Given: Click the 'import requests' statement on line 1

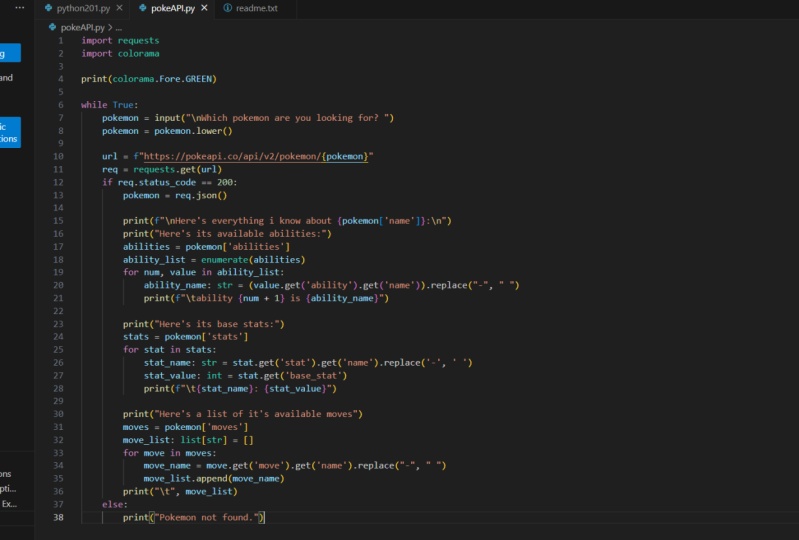Looking at the screenshot, I should pyautogui.click(x=120, y=41).
